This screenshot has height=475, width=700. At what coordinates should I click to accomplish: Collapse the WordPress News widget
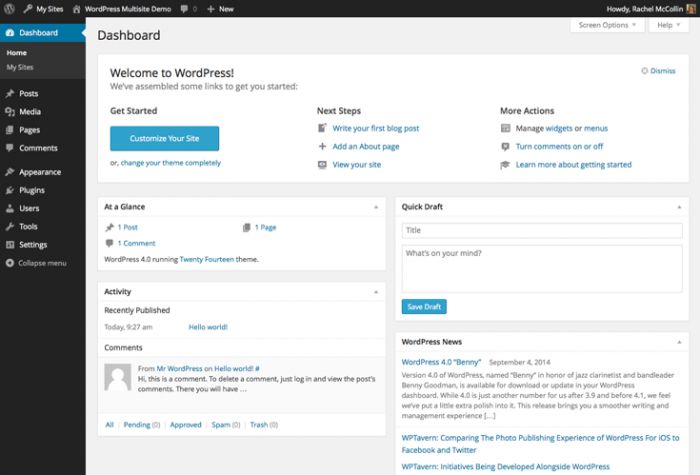(679, 342)
